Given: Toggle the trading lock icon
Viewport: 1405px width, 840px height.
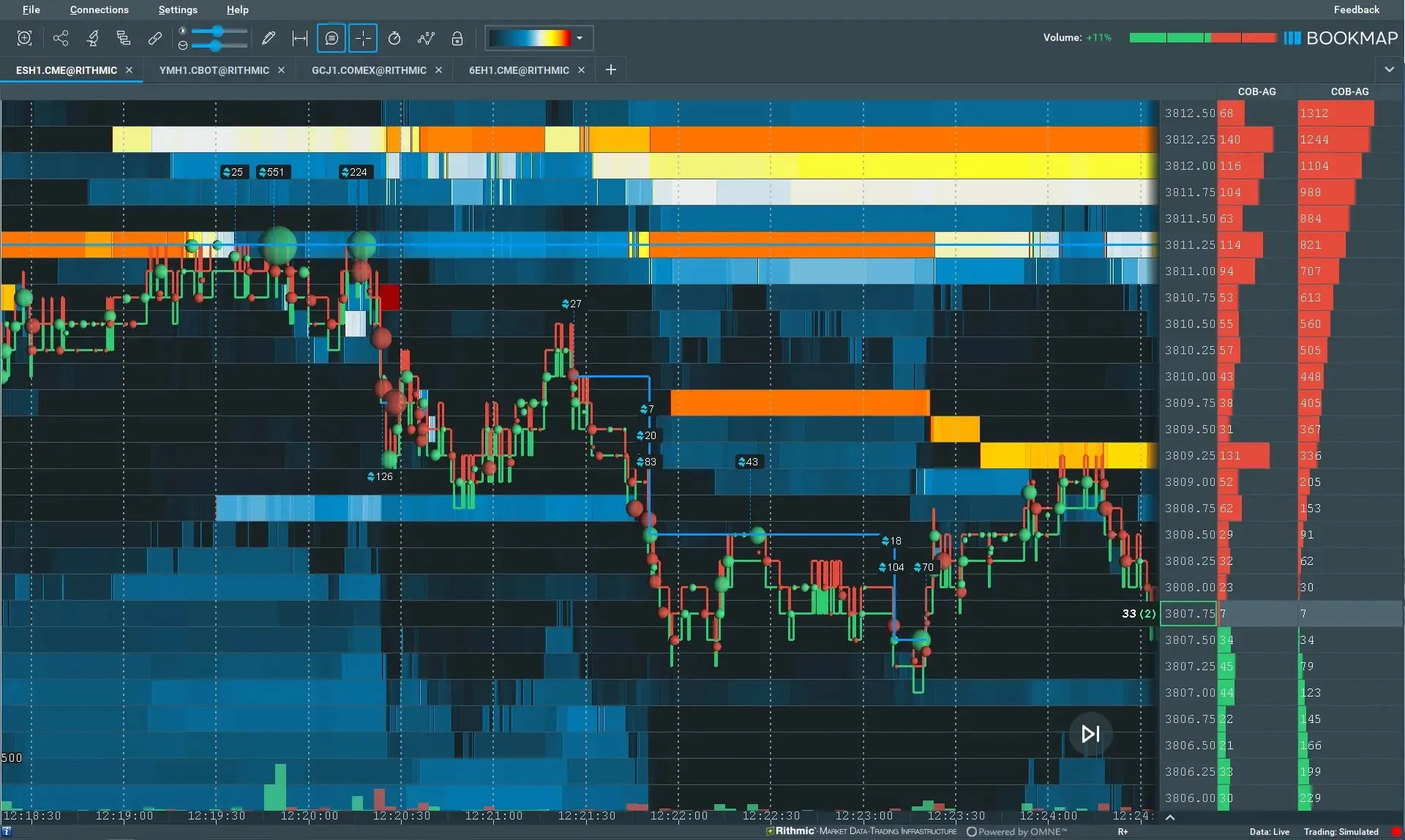Looking at the screenshot, I should coord(457,38).
